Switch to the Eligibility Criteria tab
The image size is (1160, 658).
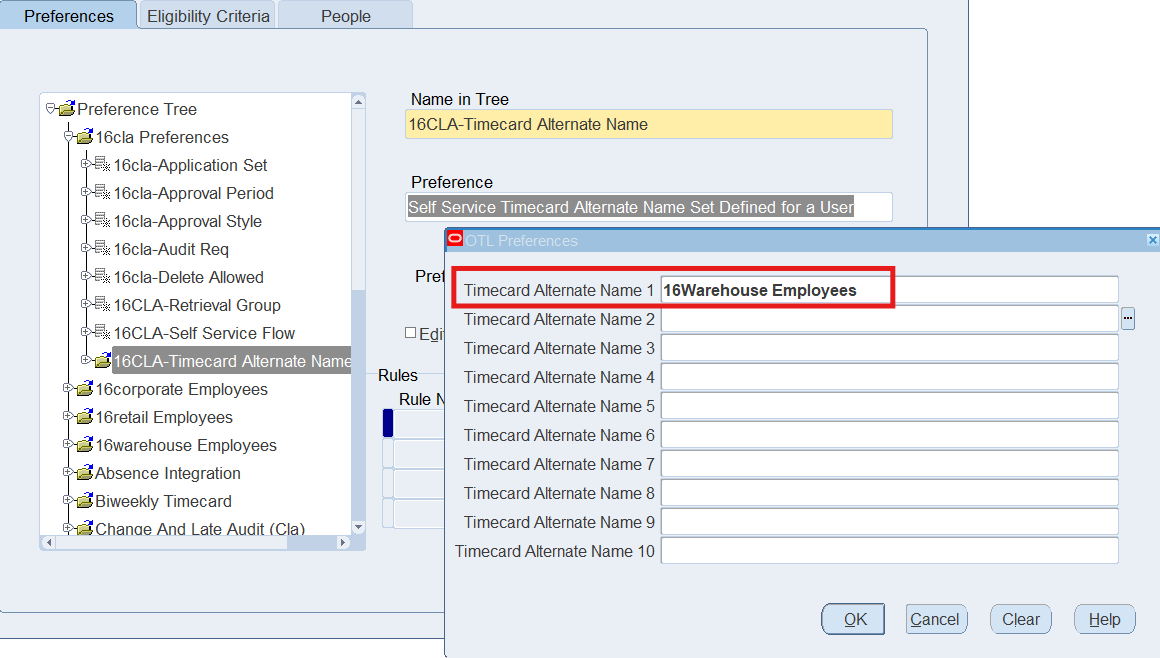click(208, 16)
